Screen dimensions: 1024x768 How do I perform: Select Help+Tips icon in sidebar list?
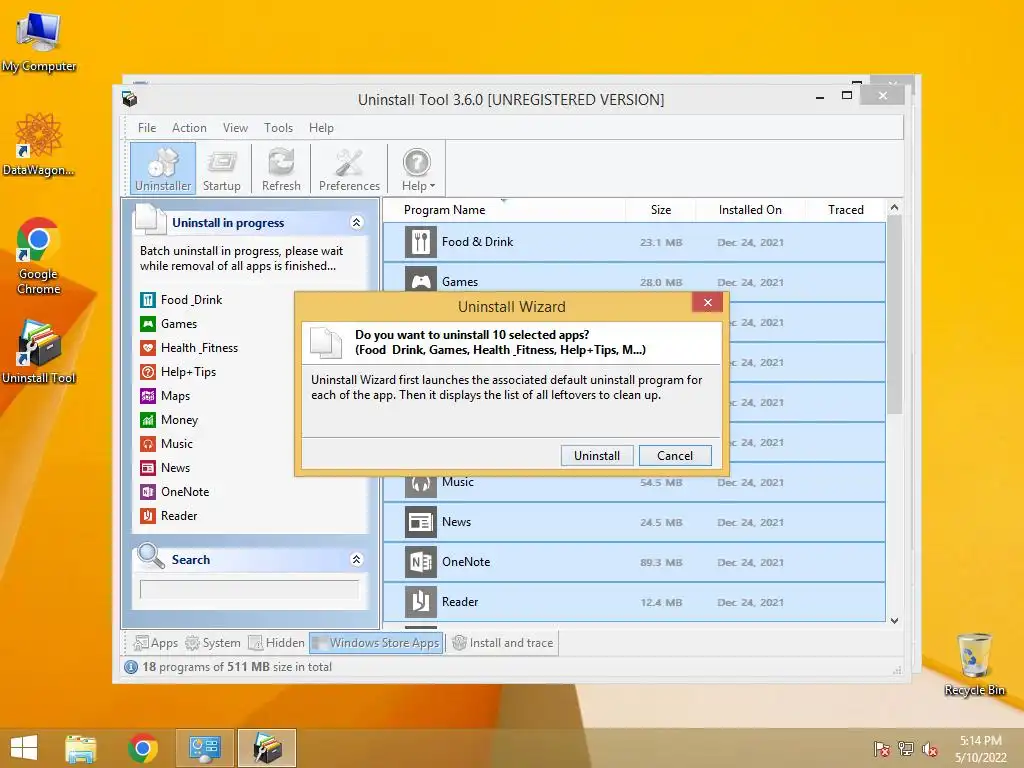click(x=148, y=372)
